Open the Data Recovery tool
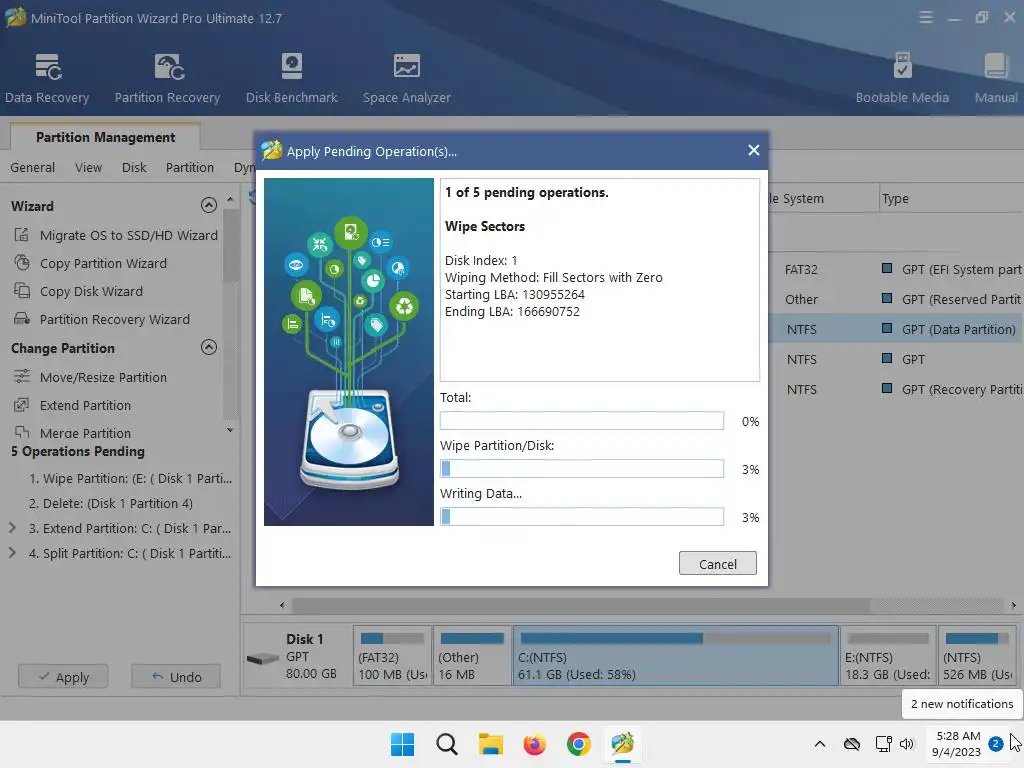Screen dimensions: 1024x768 coord(47,78)
